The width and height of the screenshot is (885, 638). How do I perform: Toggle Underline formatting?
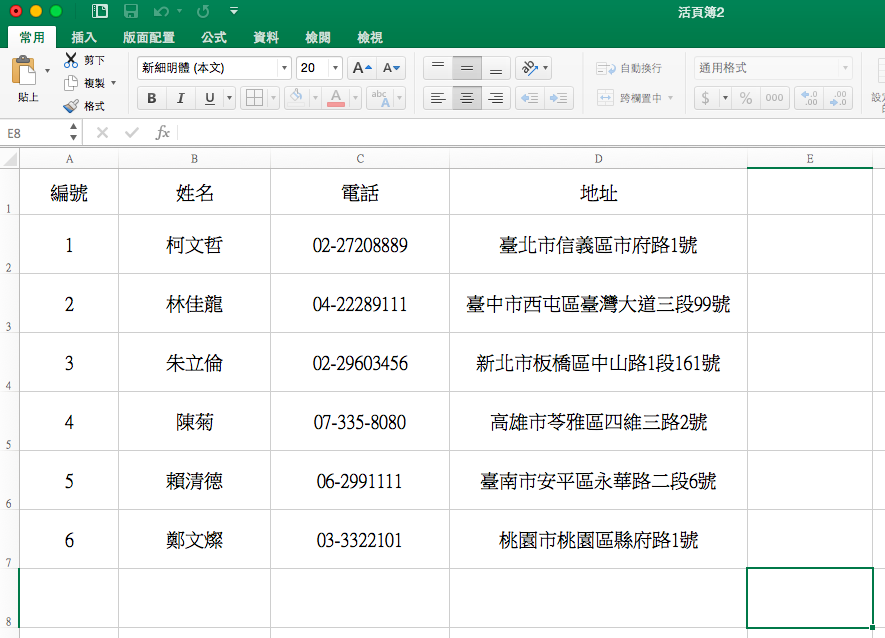tap(210, 98)
